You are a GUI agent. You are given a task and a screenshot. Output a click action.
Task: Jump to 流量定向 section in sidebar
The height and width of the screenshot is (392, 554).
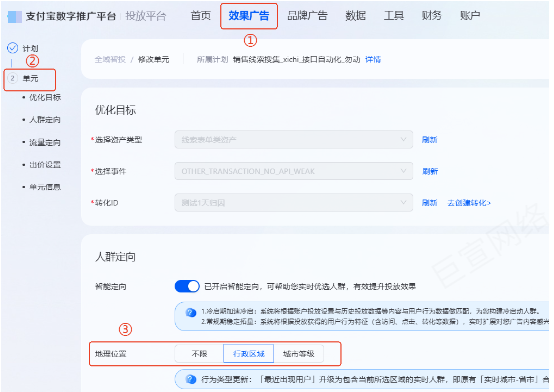45,142
